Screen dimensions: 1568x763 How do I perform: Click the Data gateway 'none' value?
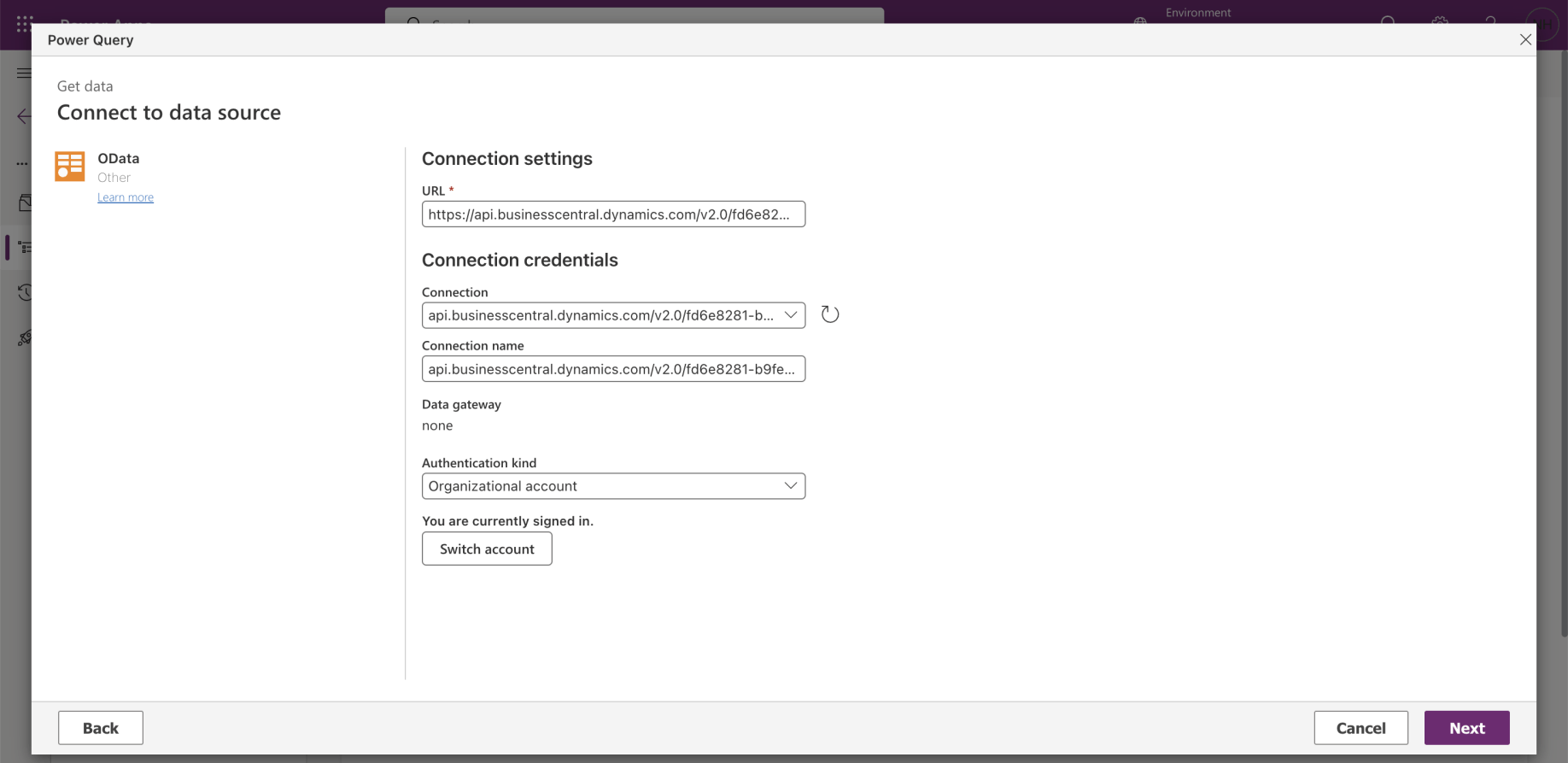tap(437, 426)
